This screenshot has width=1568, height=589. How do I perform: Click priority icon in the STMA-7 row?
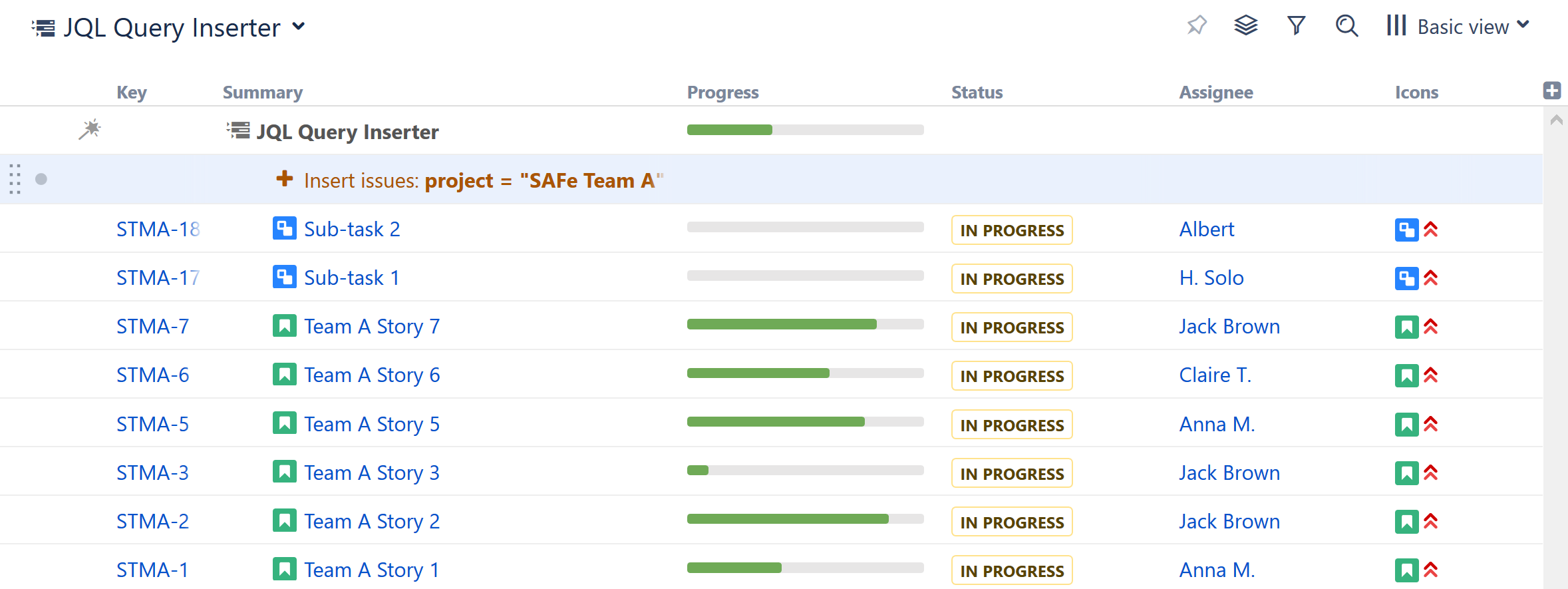pos(1431,327)
